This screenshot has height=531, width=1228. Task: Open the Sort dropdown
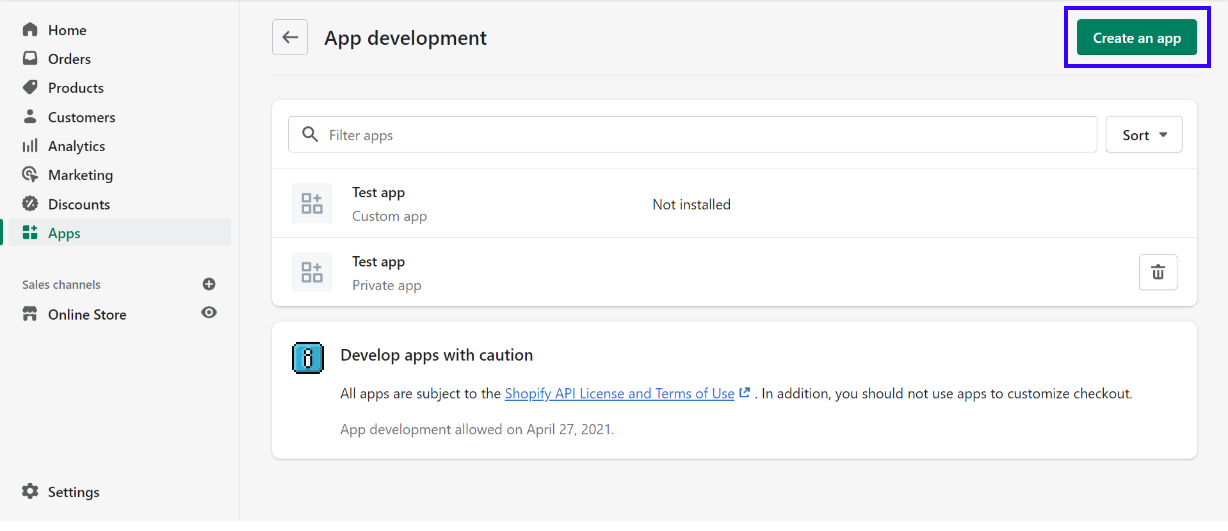click(1144, 135)
